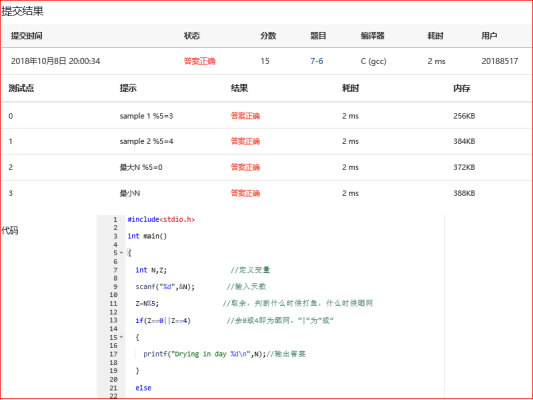Place cursor on Z=N%5; statement

(x=147, y=303)
